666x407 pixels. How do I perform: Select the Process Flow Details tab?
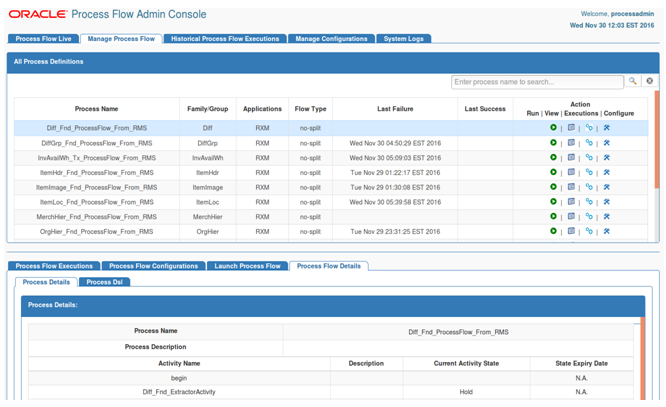(x=329, y=266)
